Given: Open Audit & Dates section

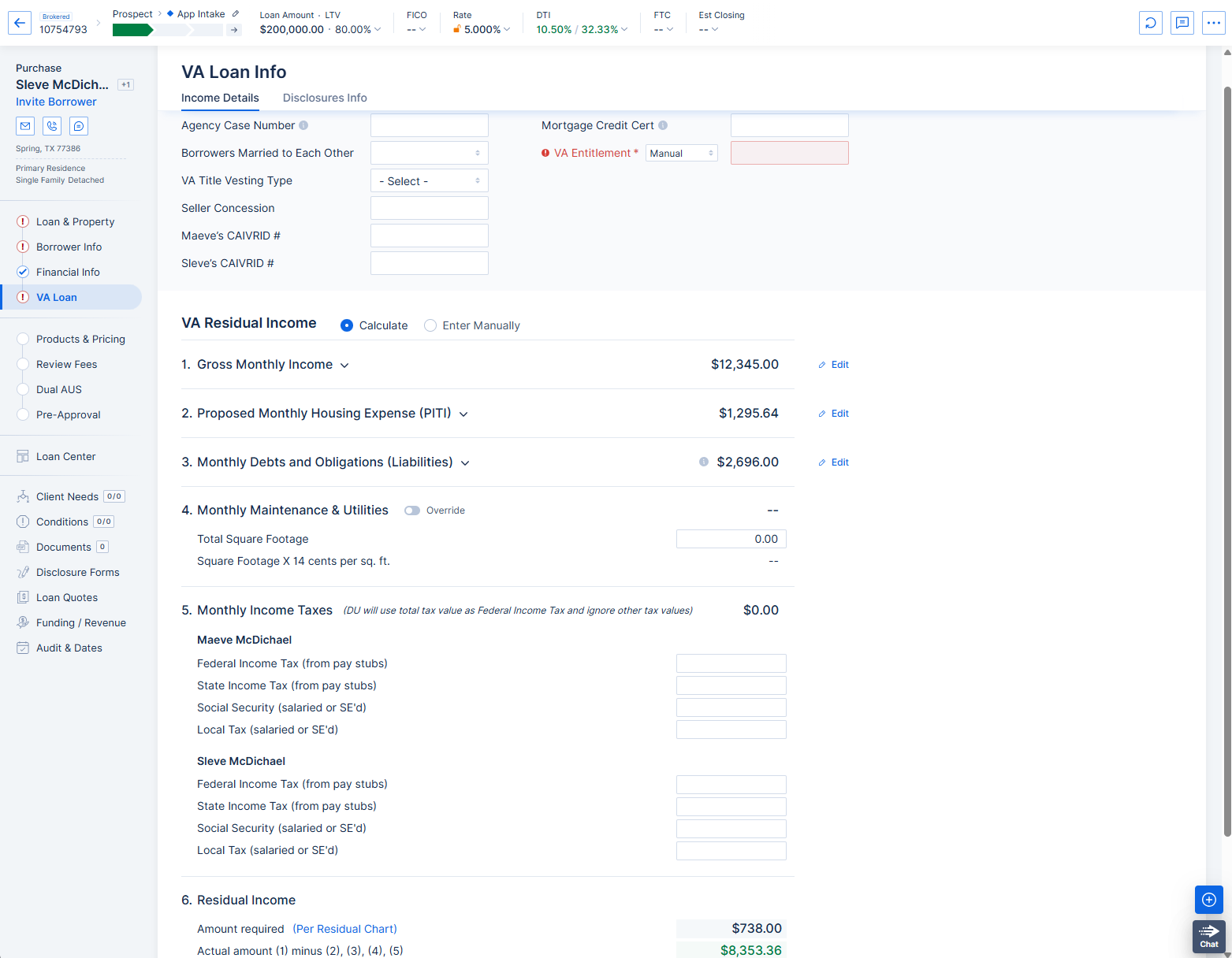Looking at the screenshot, I should (69, 648).
